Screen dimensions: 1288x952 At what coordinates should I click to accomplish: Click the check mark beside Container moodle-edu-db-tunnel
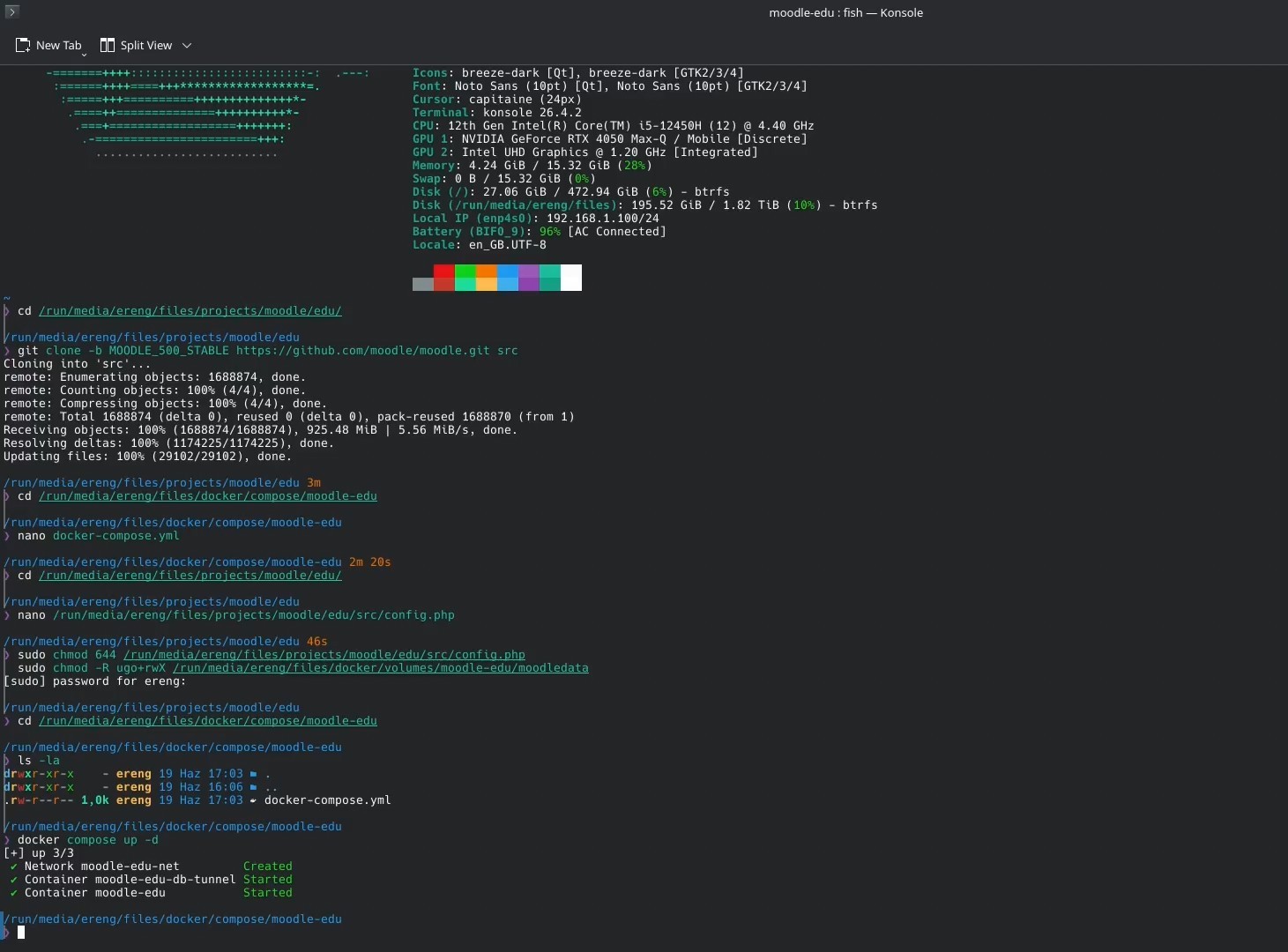click(x=13, y=880)
